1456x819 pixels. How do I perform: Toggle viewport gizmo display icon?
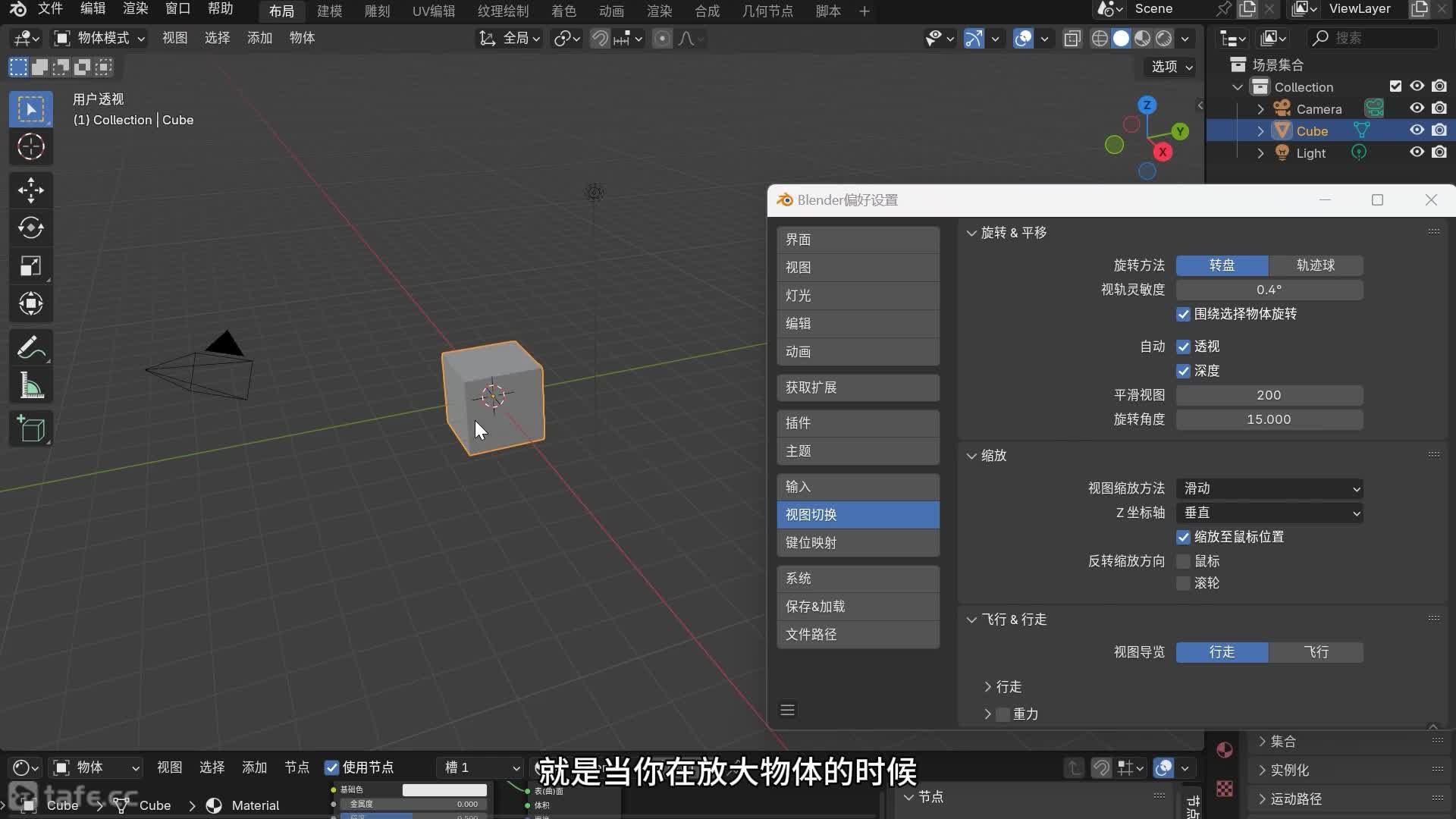click(x=974, y=39)
